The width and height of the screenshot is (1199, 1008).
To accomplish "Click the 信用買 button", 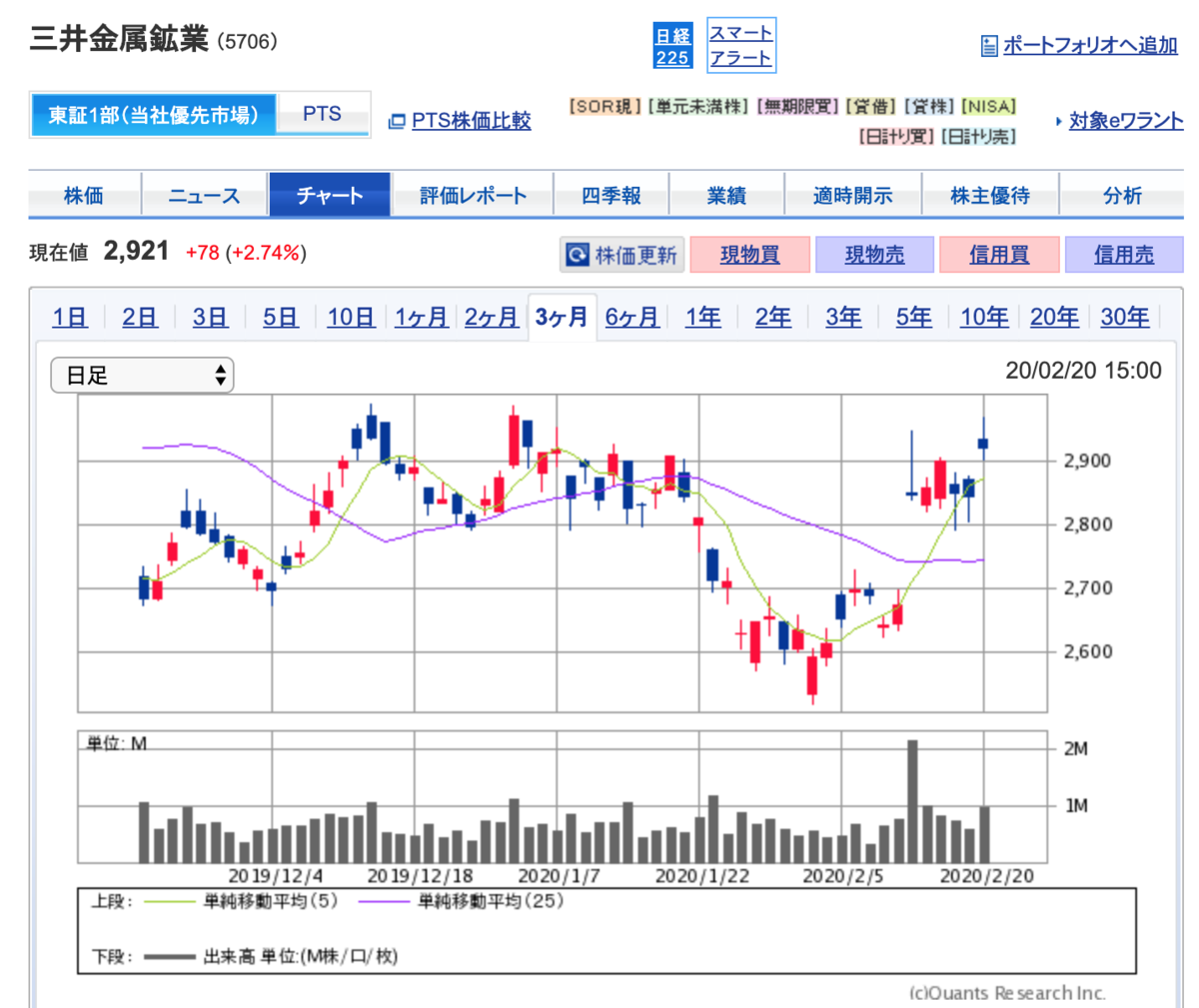I will (x=999, y=255).
